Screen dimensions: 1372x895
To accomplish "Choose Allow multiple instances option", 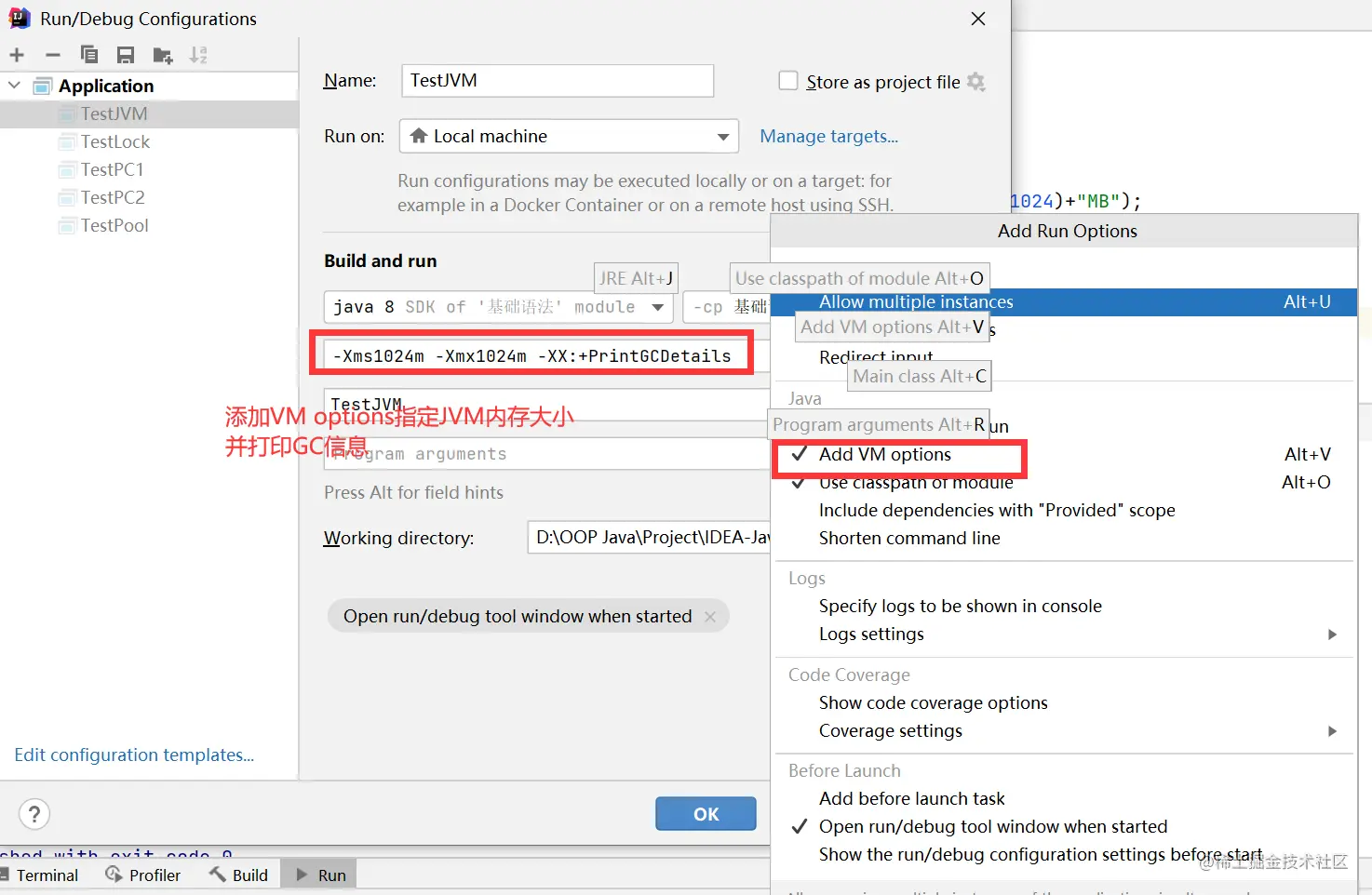I will point(1064,301).
